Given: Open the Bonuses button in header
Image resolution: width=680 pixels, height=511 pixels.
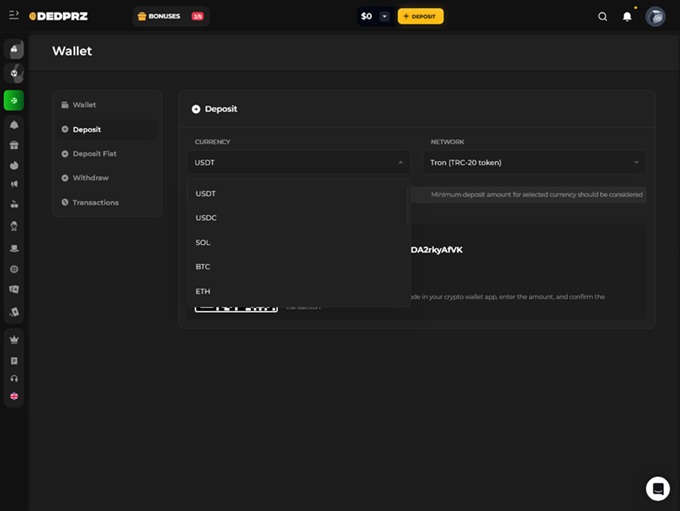Looking at the screenshot, I should click(170, 16).
